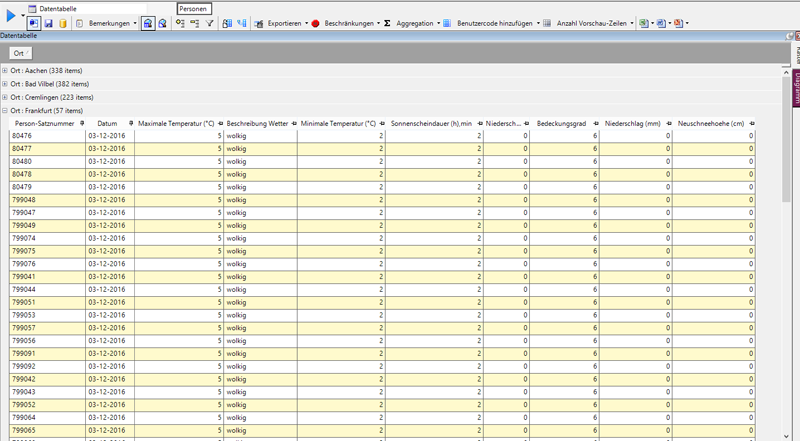Screen dimensions: 800x441
Task: Toggle pin on Datum column header
Action: coord(130,123)
